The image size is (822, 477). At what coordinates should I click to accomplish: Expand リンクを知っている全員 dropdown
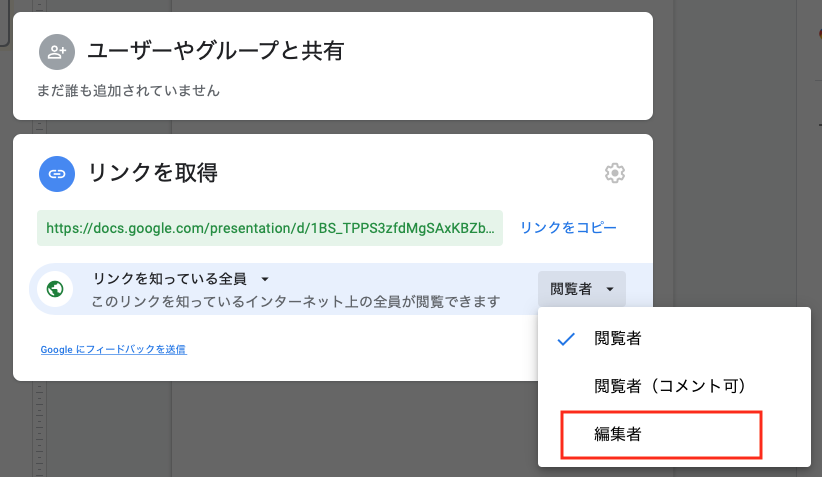tap(180, 278)
